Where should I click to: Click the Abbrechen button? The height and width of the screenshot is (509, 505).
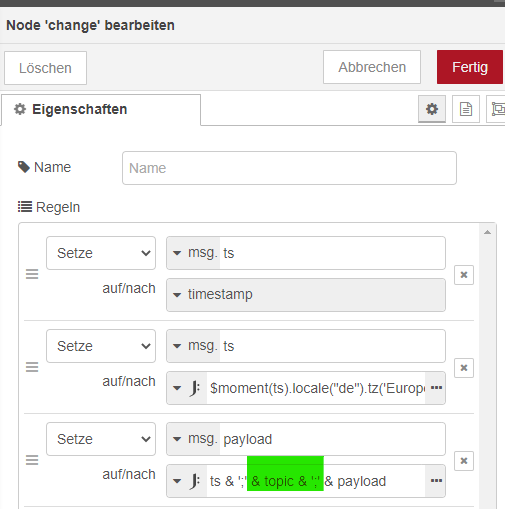(x=372, y=67)
